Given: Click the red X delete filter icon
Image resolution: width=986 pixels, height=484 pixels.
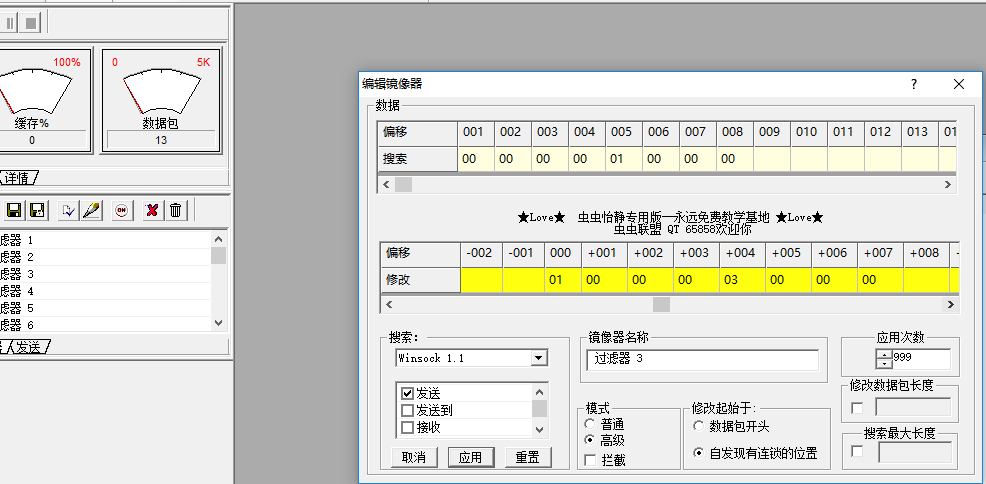Looking at the screenshot, I should 151,210.
